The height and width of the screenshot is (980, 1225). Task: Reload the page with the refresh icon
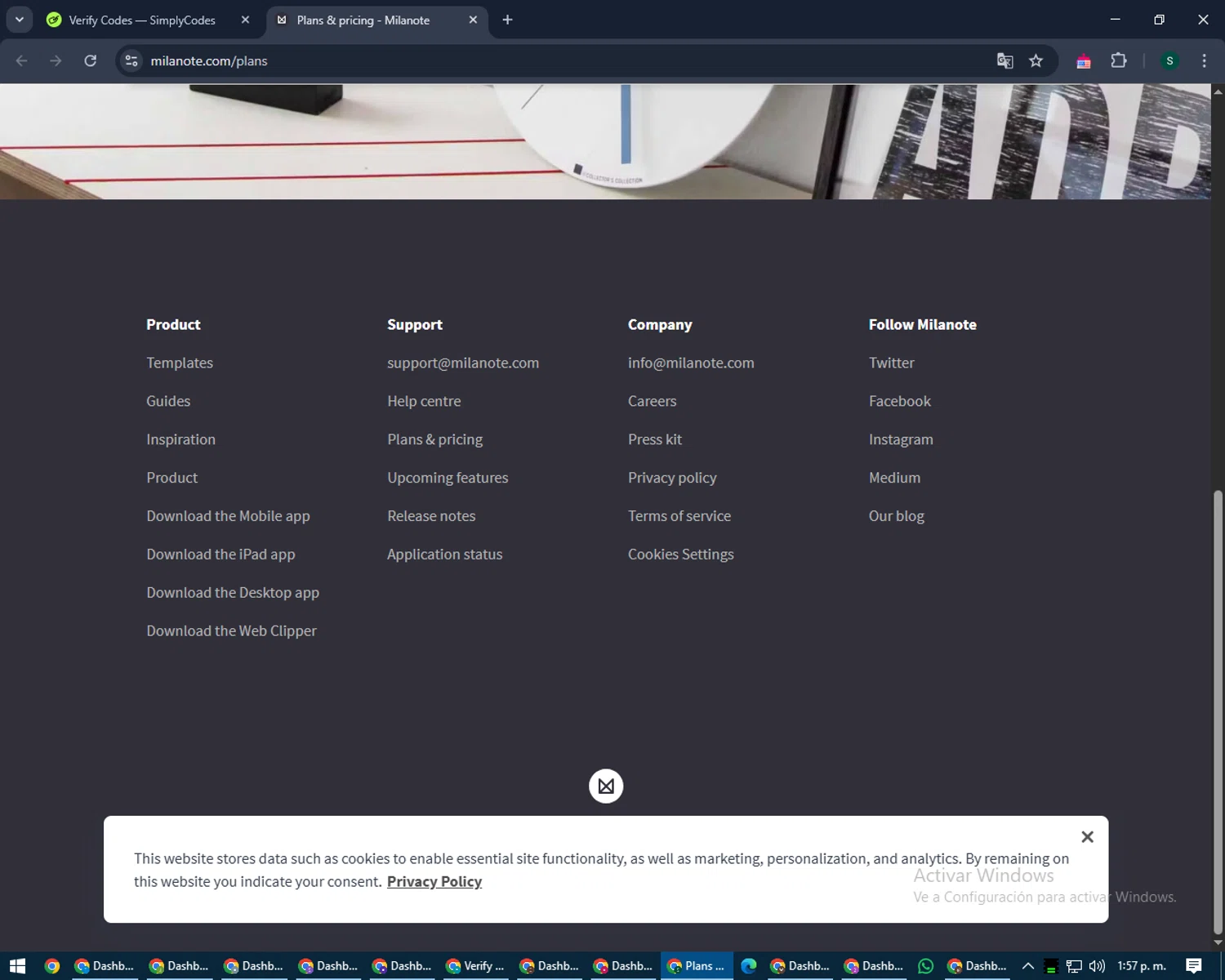pos(91,60)
